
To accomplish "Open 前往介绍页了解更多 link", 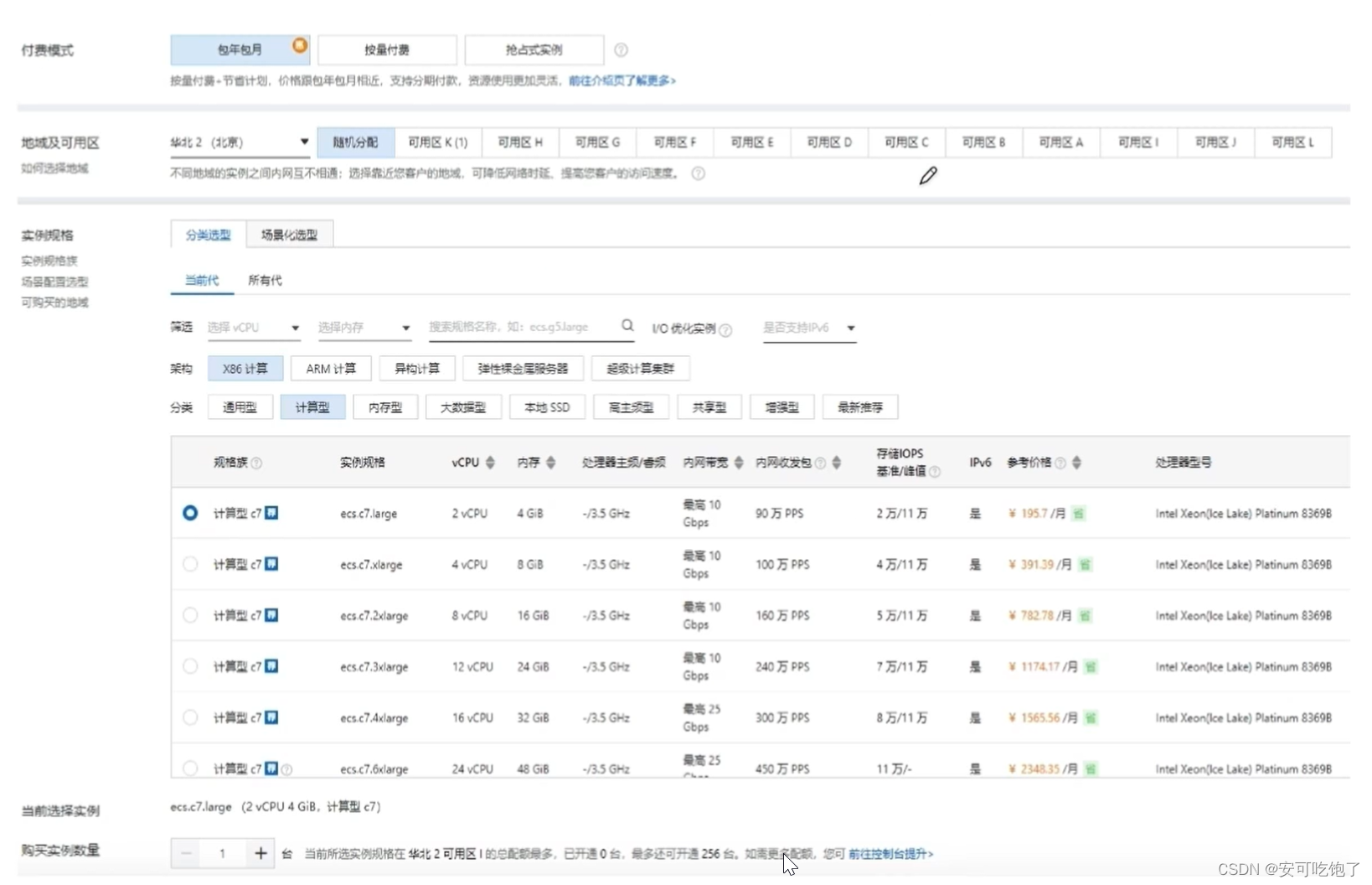I will (622, 81).
